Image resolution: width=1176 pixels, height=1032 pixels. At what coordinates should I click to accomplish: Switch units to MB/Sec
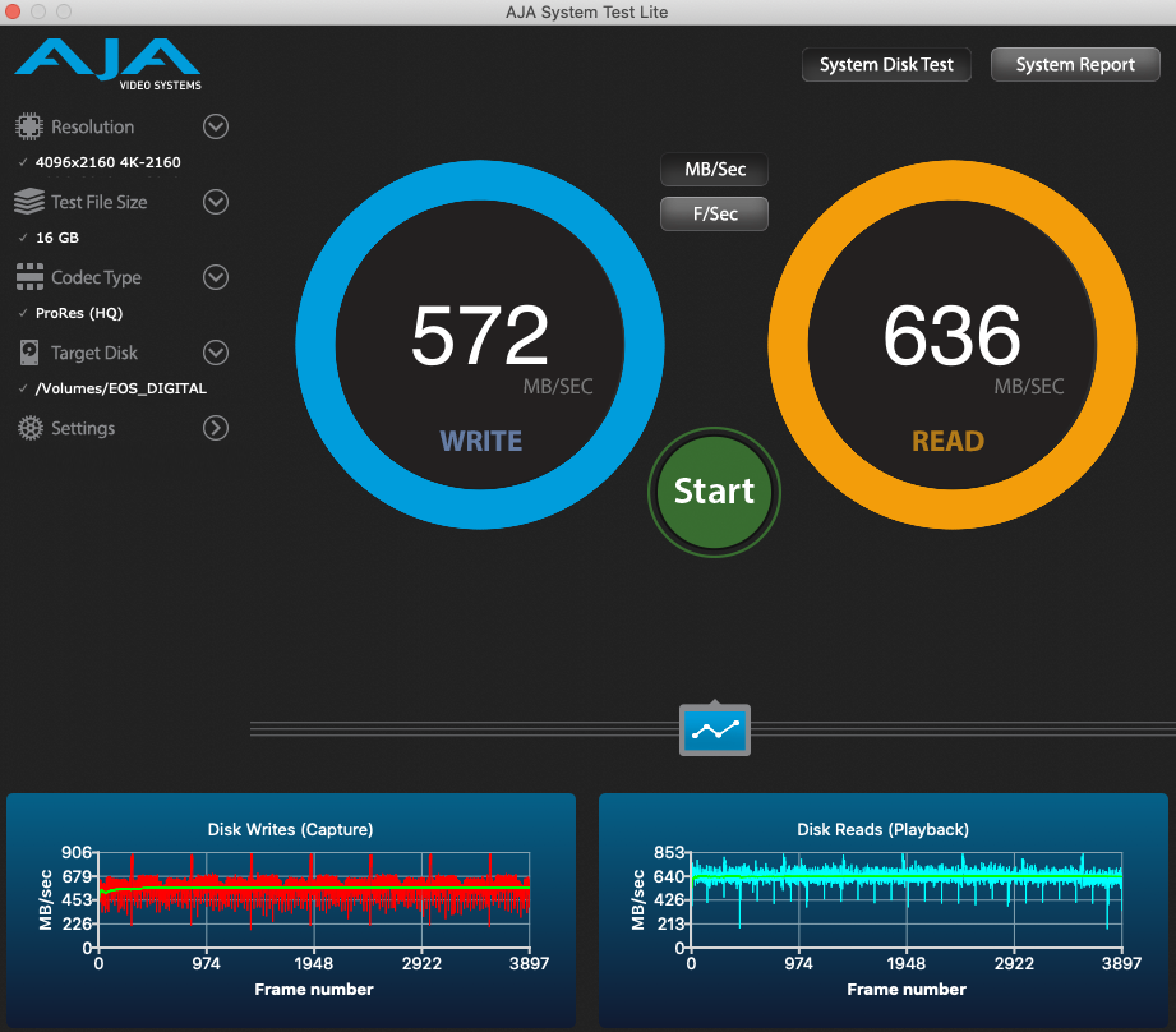[714, 169]
